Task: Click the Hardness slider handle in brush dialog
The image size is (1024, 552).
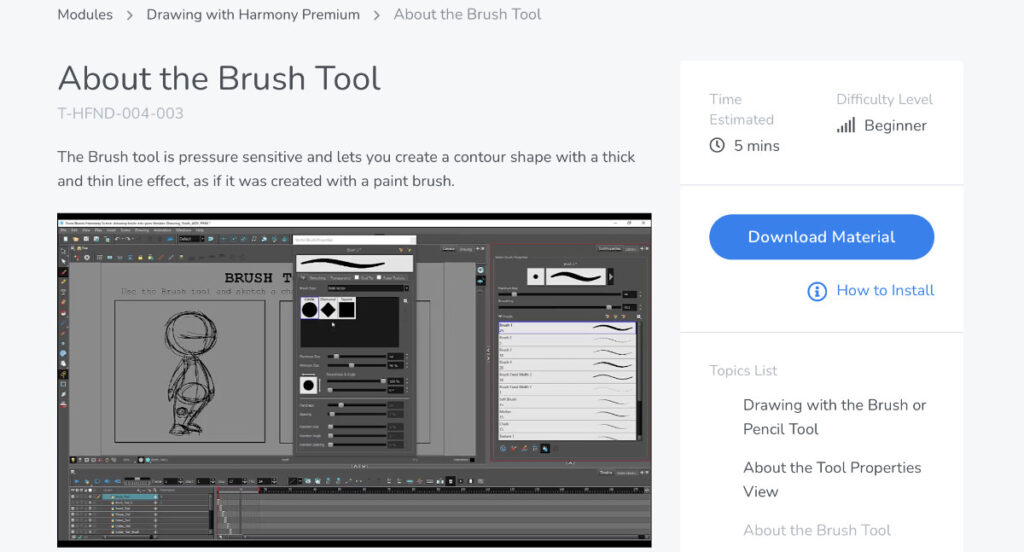Action: pyautogui.click(x=341, y=405)
